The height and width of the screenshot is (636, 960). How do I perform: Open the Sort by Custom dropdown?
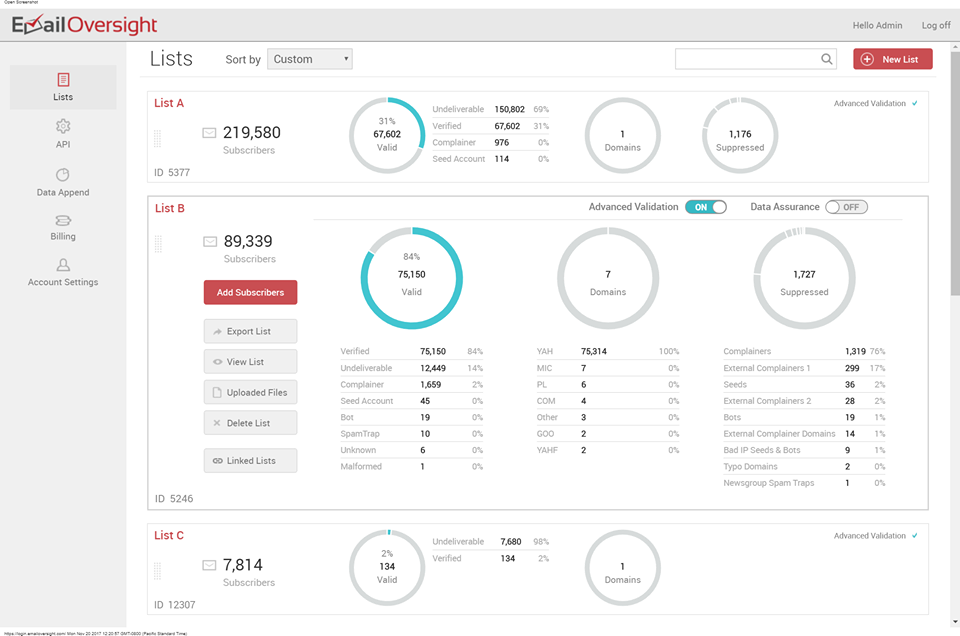[x=310, y=59]
